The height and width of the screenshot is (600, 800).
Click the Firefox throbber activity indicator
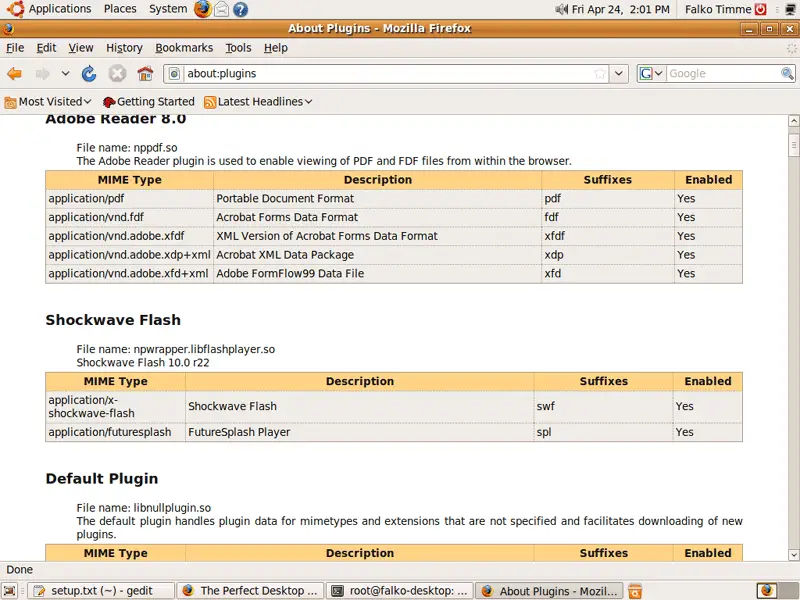pyautogui.click(x=791, y=48)
